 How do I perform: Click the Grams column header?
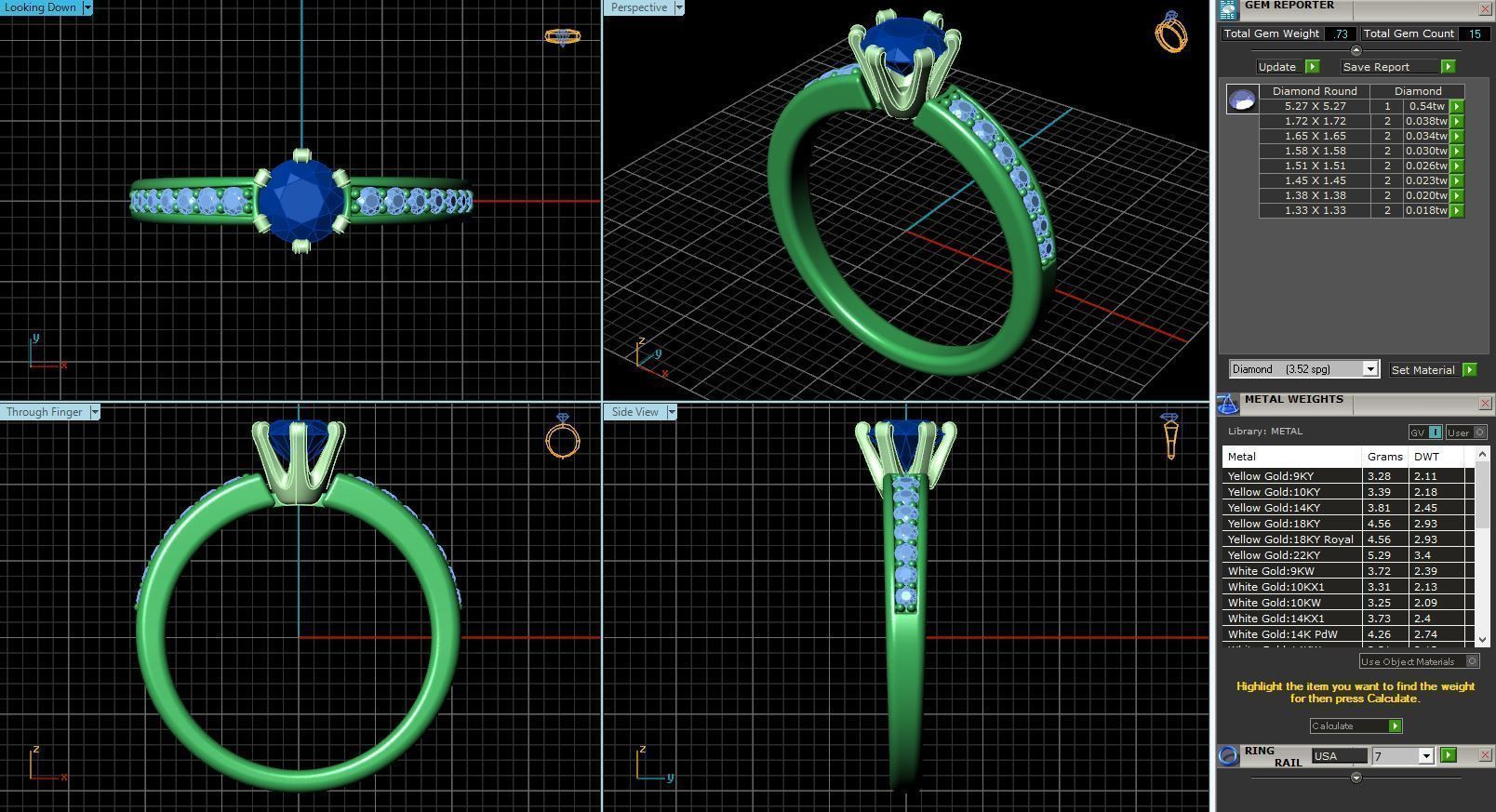coord(1385,457)
